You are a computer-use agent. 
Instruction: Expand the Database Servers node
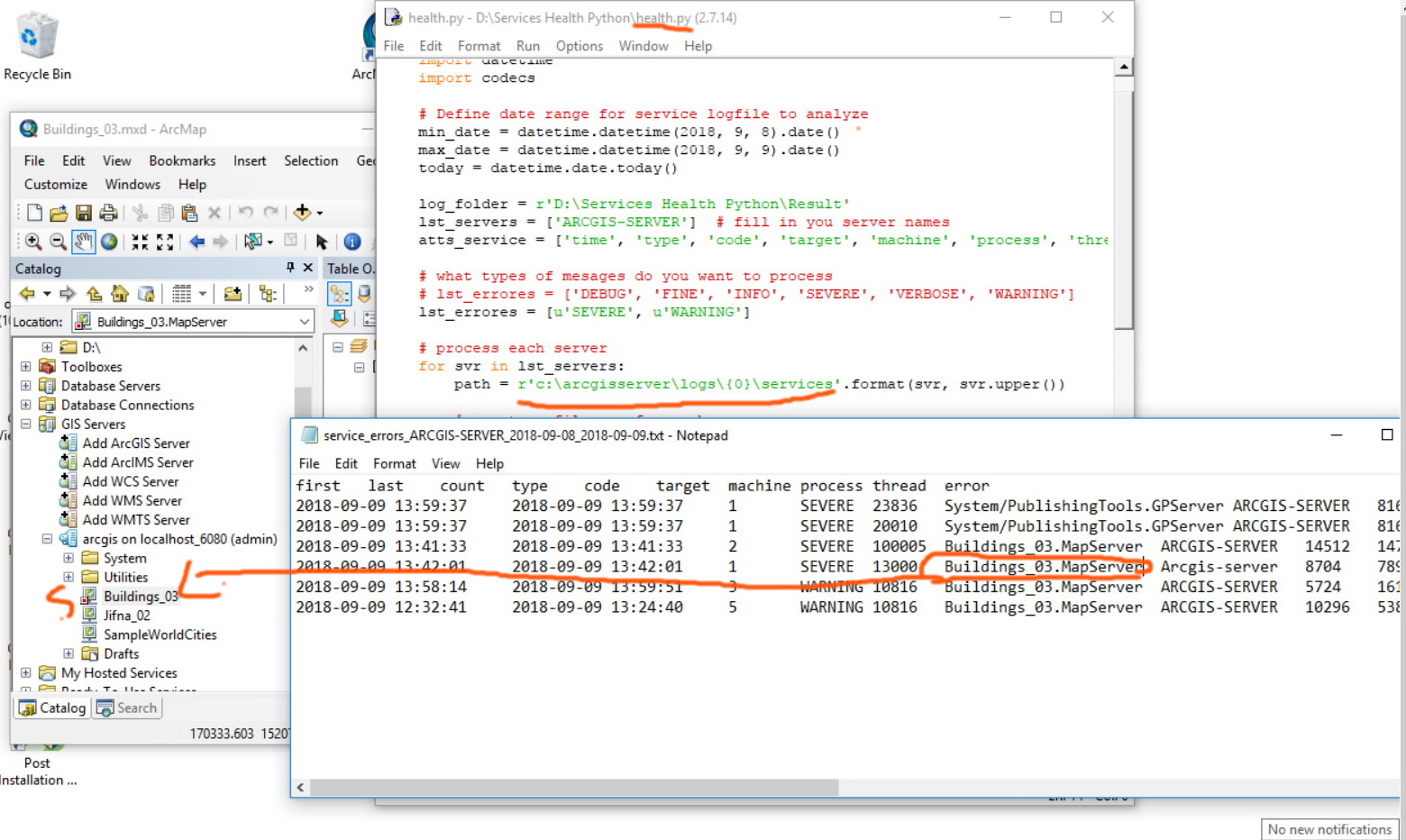click(25, 386)
